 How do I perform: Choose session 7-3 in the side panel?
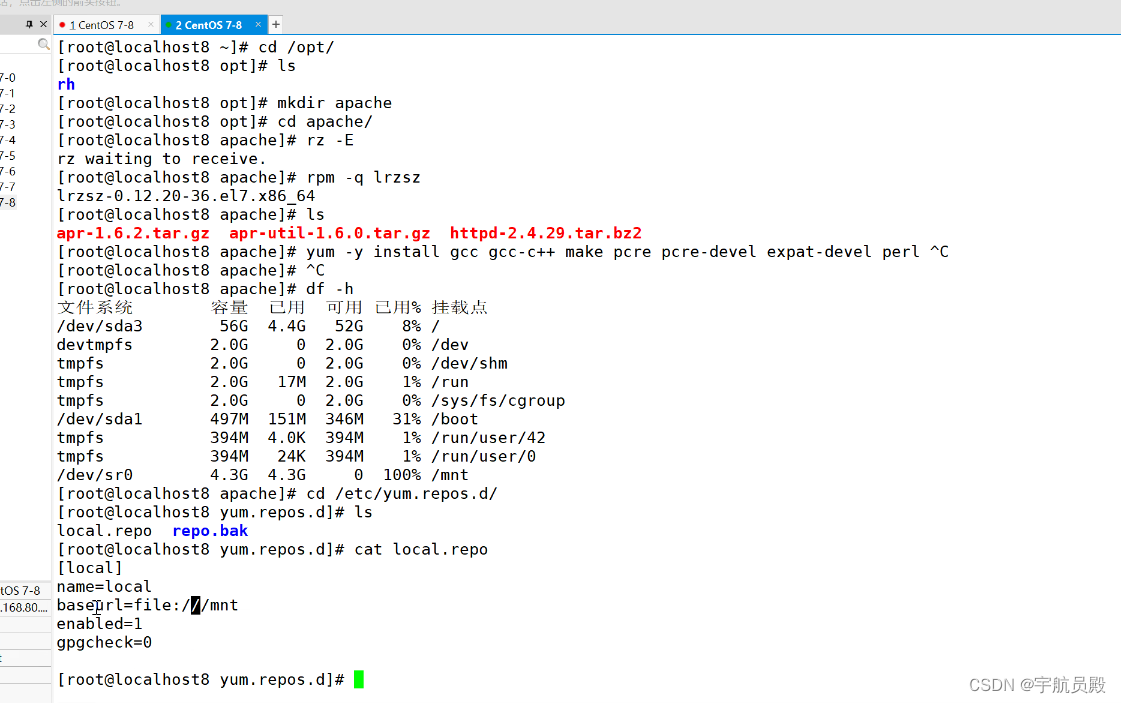pos(8,125)
